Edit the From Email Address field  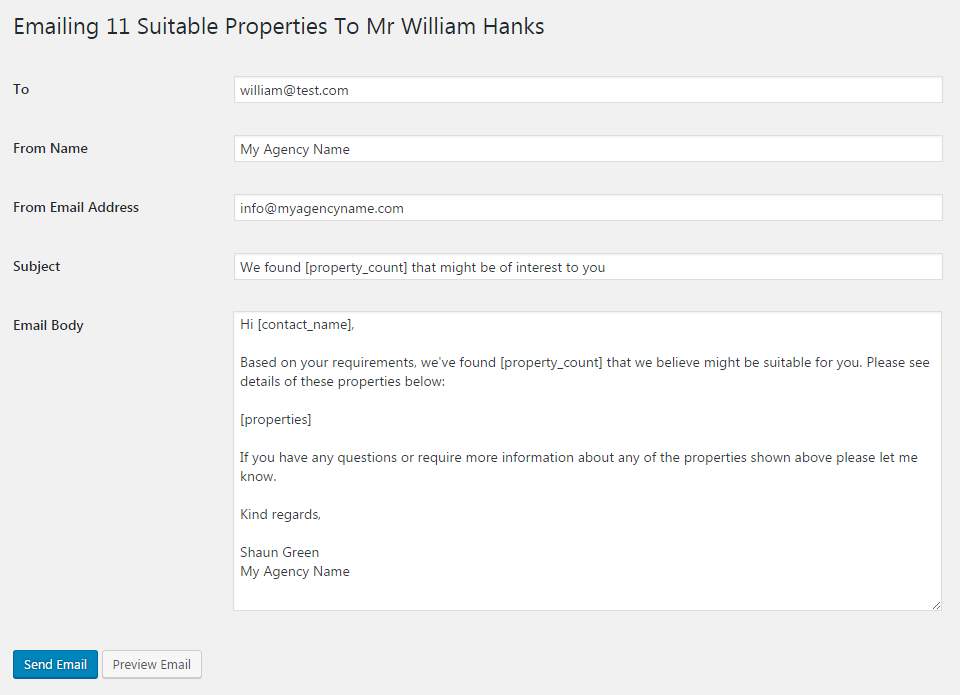coord(588,208)
